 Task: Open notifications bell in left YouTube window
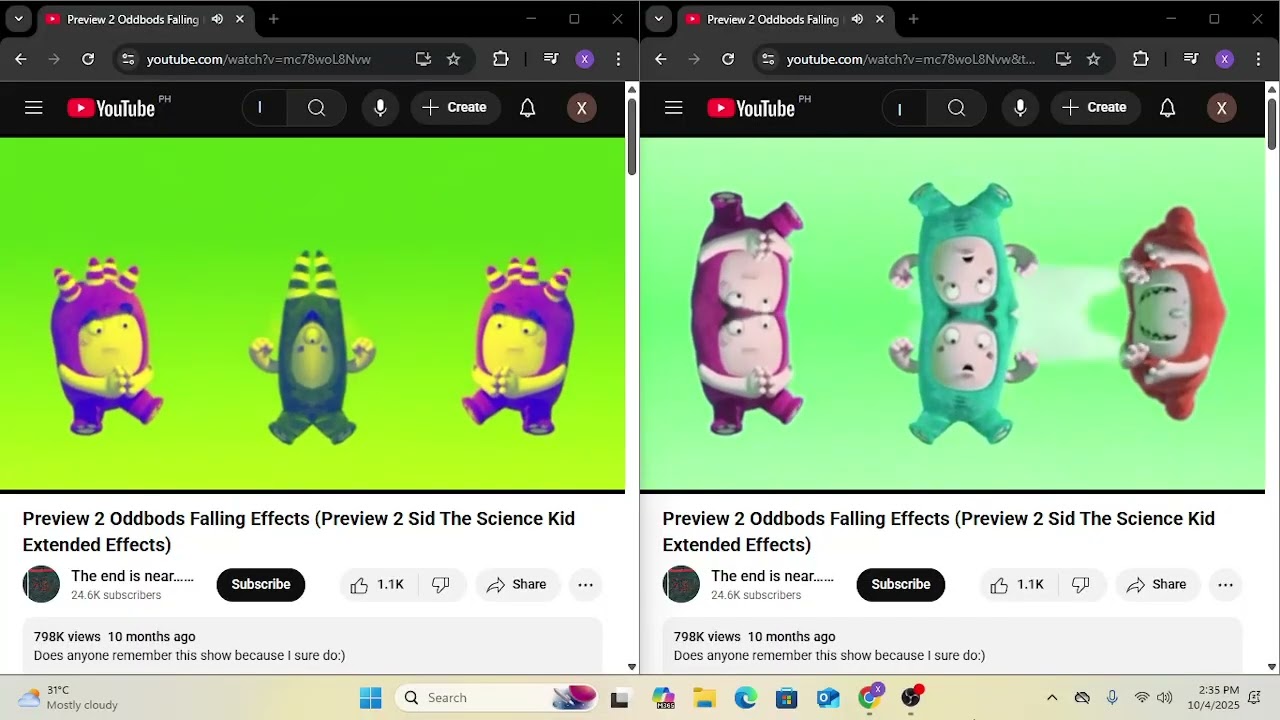pyautogui.click(x=527, y=108)
